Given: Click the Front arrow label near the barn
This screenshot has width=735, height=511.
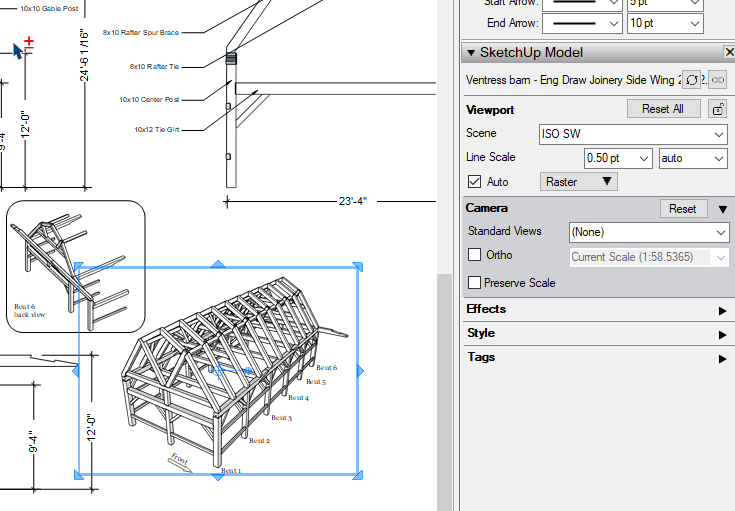Looking at the screenshot, I should point(180,462).
